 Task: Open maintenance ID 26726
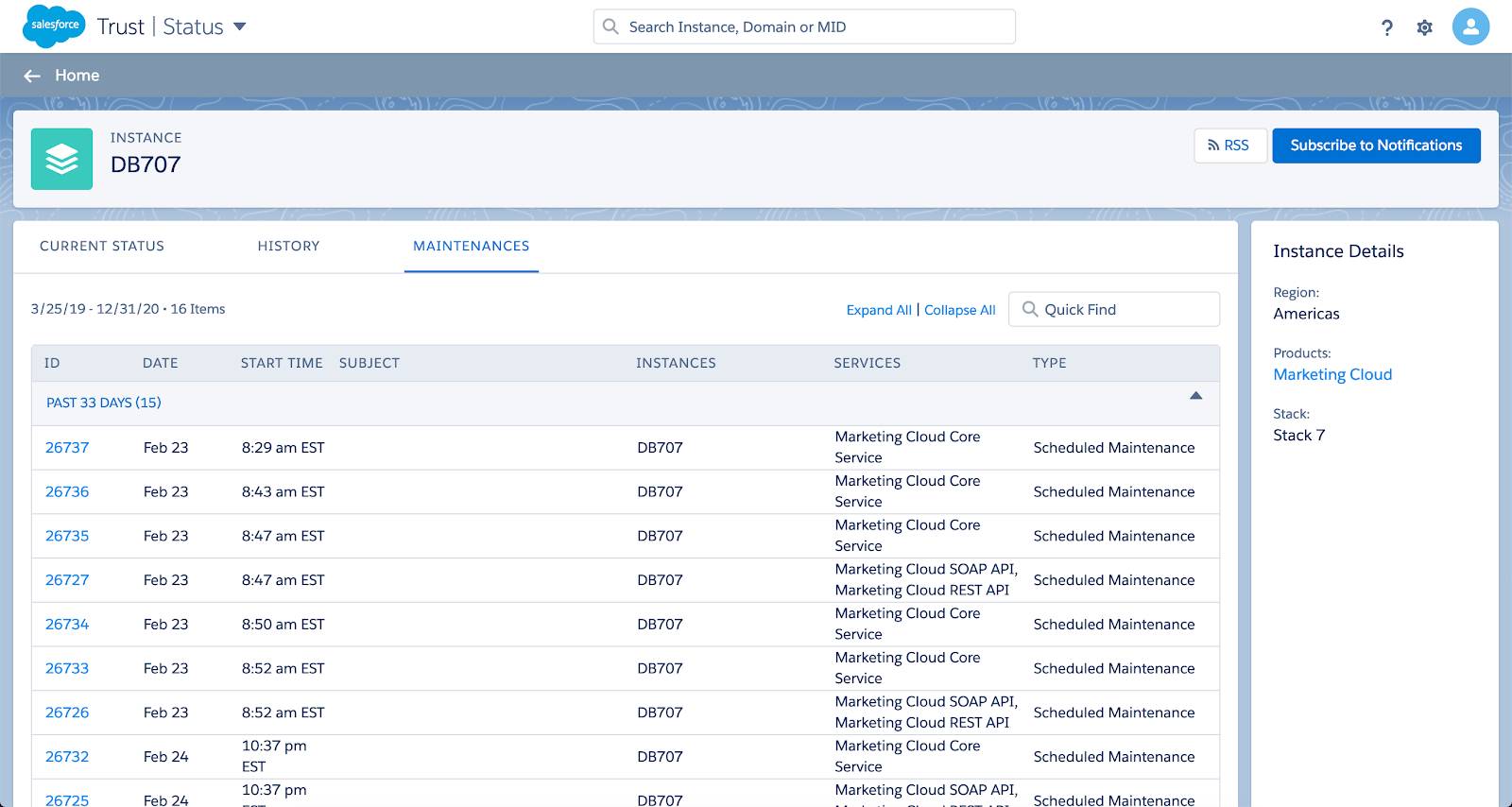click(67, 713)
